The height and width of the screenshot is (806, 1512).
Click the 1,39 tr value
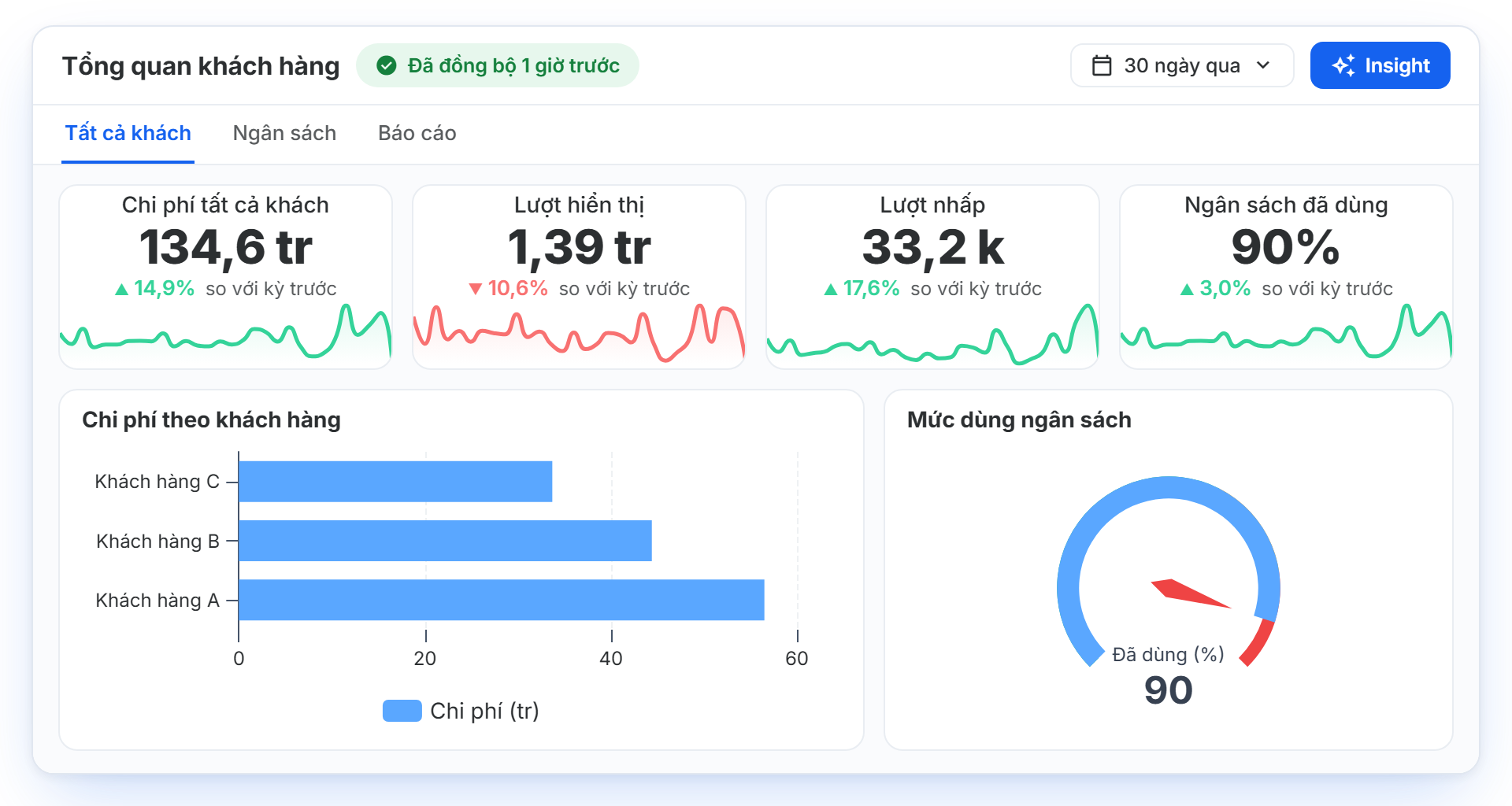[x=580, y=247]
